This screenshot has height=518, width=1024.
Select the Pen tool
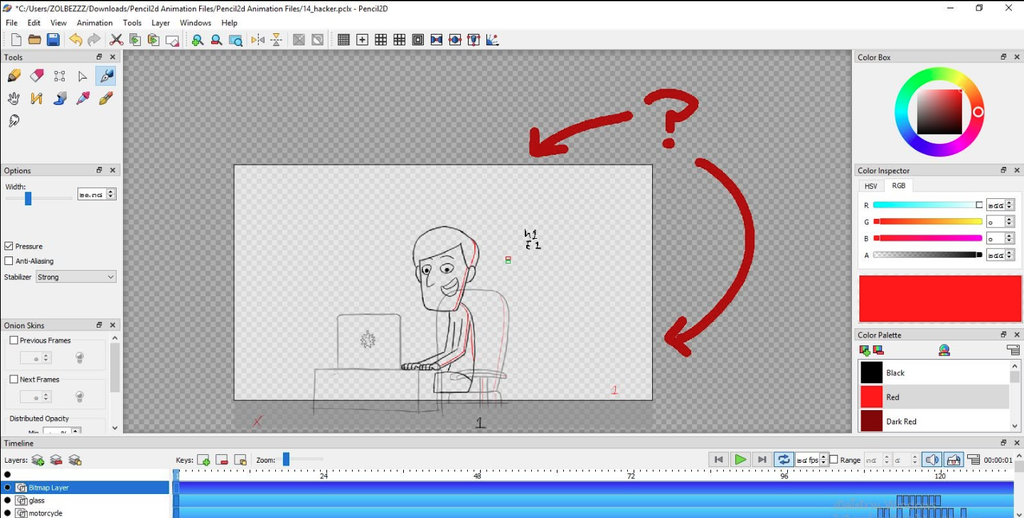click(105, 76)
